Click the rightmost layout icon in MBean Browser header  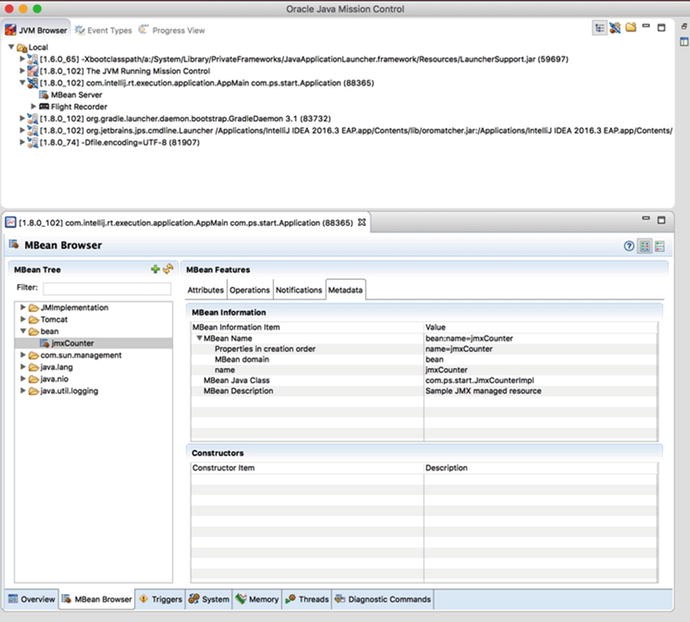point(660,246)
